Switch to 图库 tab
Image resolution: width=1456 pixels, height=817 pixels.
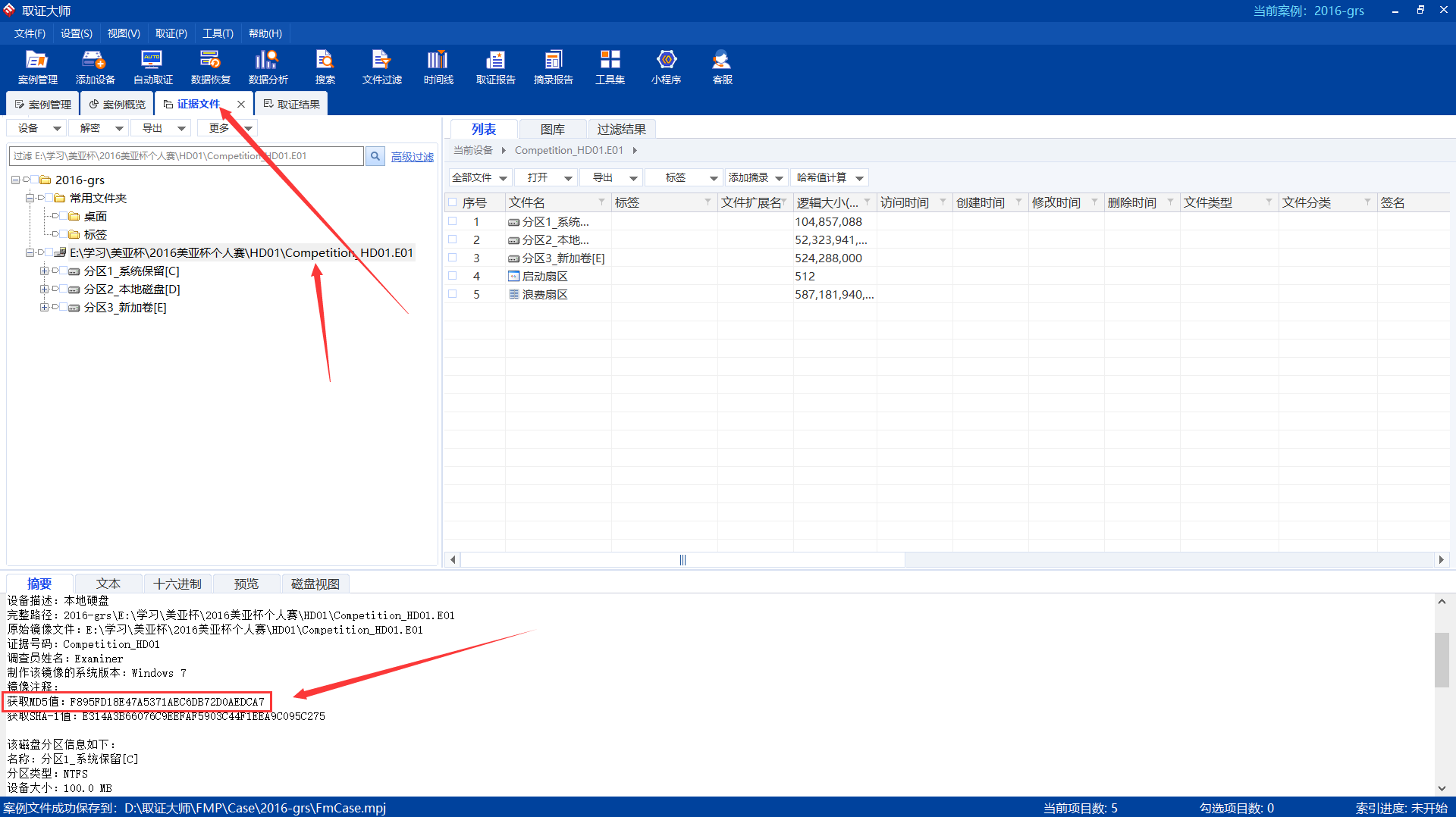552,129
